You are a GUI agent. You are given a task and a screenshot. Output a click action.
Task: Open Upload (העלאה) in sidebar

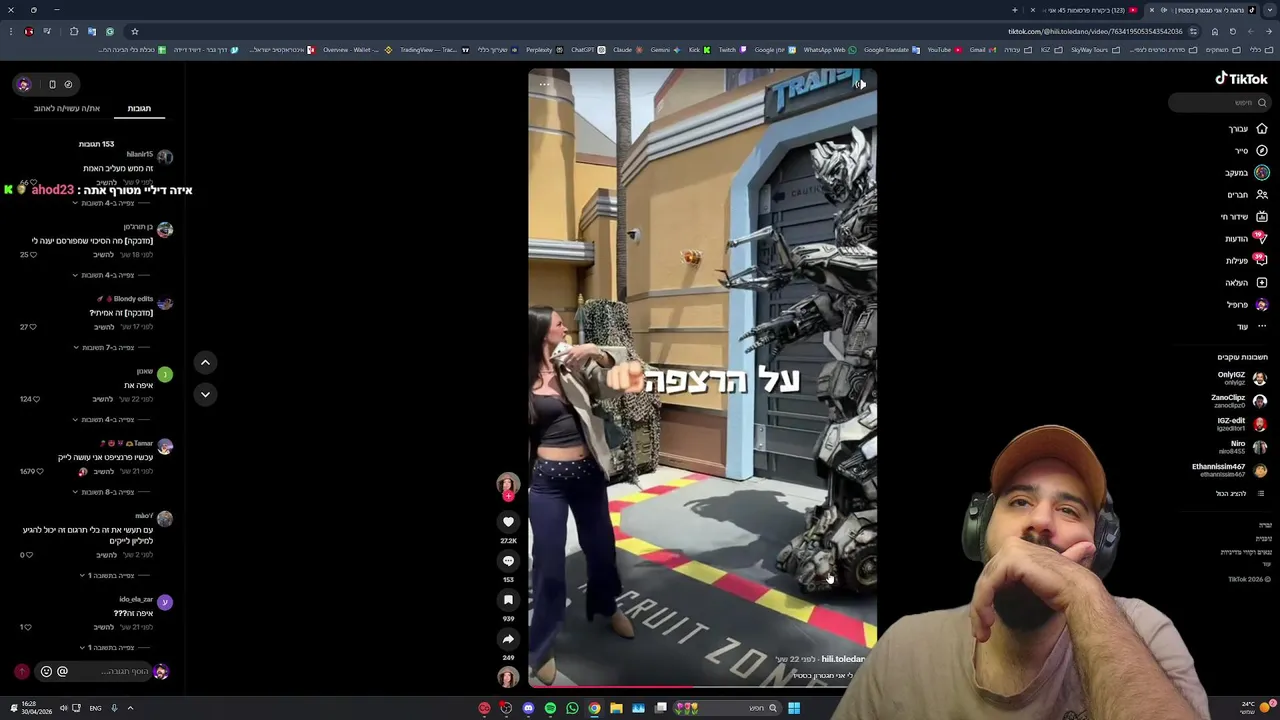(1247, 283)
